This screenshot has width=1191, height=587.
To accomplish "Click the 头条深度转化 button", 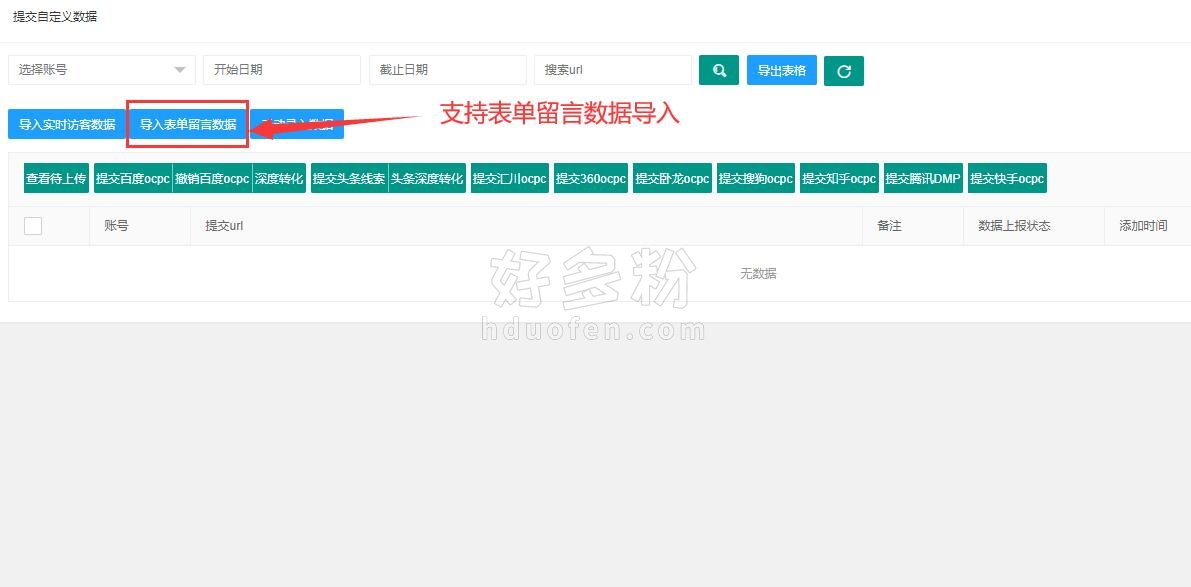I will pos(427,178).
